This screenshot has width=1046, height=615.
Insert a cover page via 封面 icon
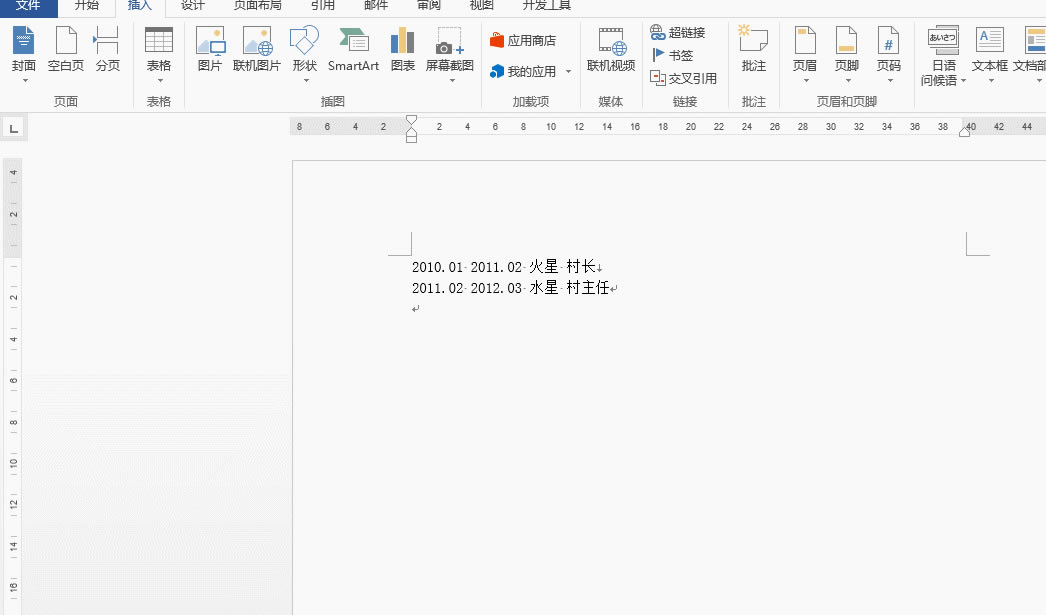[x=24, y=41]
